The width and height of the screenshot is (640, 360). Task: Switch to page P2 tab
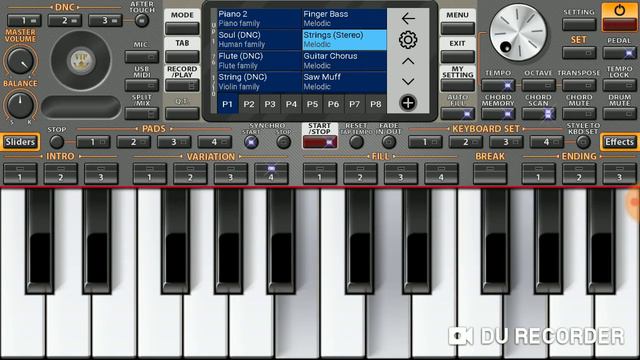click(x=249, y=104)
